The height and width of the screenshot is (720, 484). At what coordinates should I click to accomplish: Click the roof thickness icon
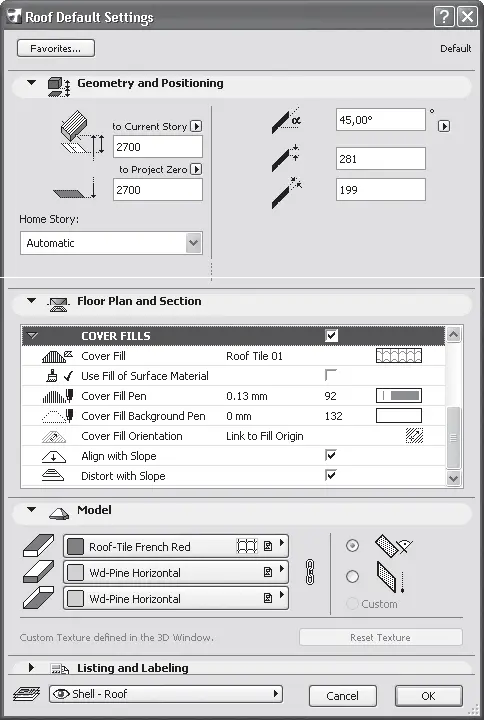[286, 158]
